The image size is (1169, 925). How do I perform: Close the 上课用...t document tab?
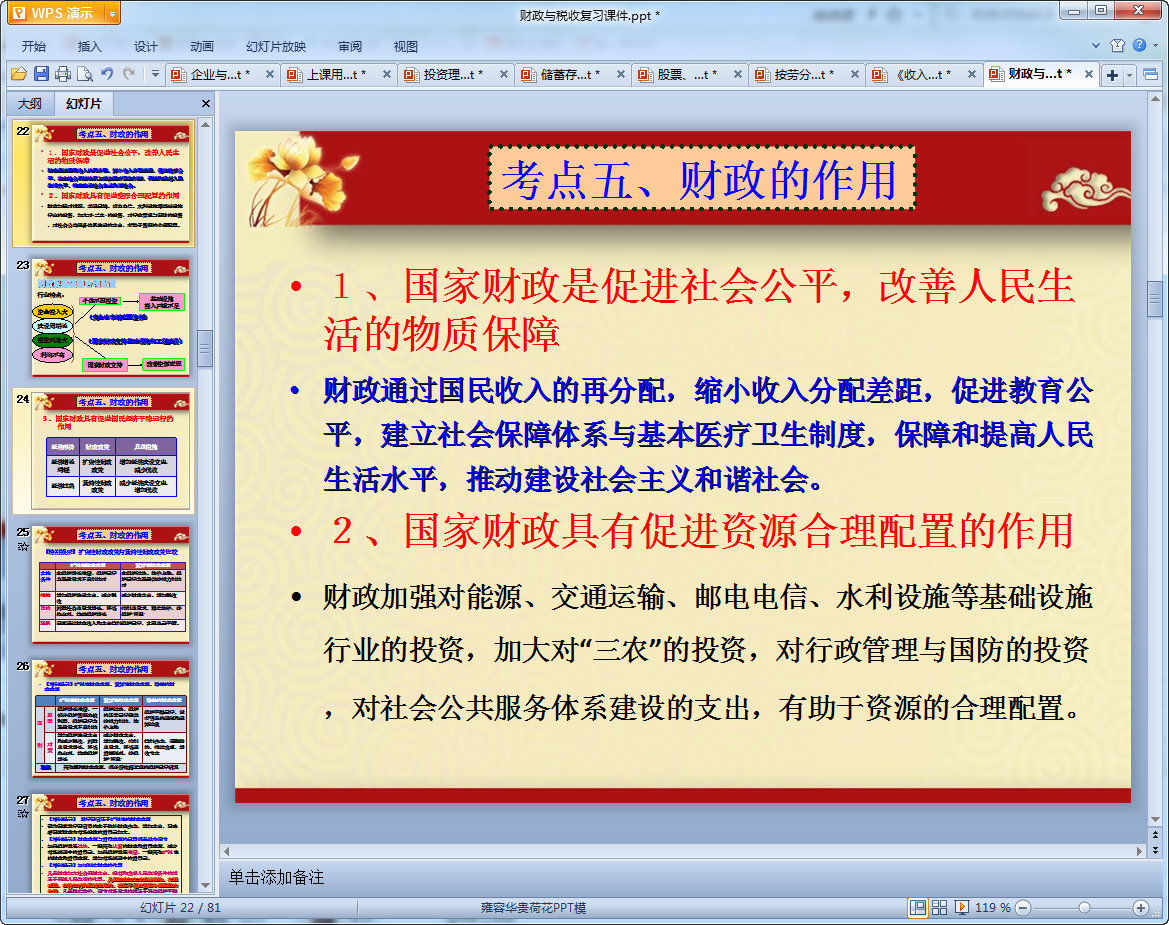387,75
